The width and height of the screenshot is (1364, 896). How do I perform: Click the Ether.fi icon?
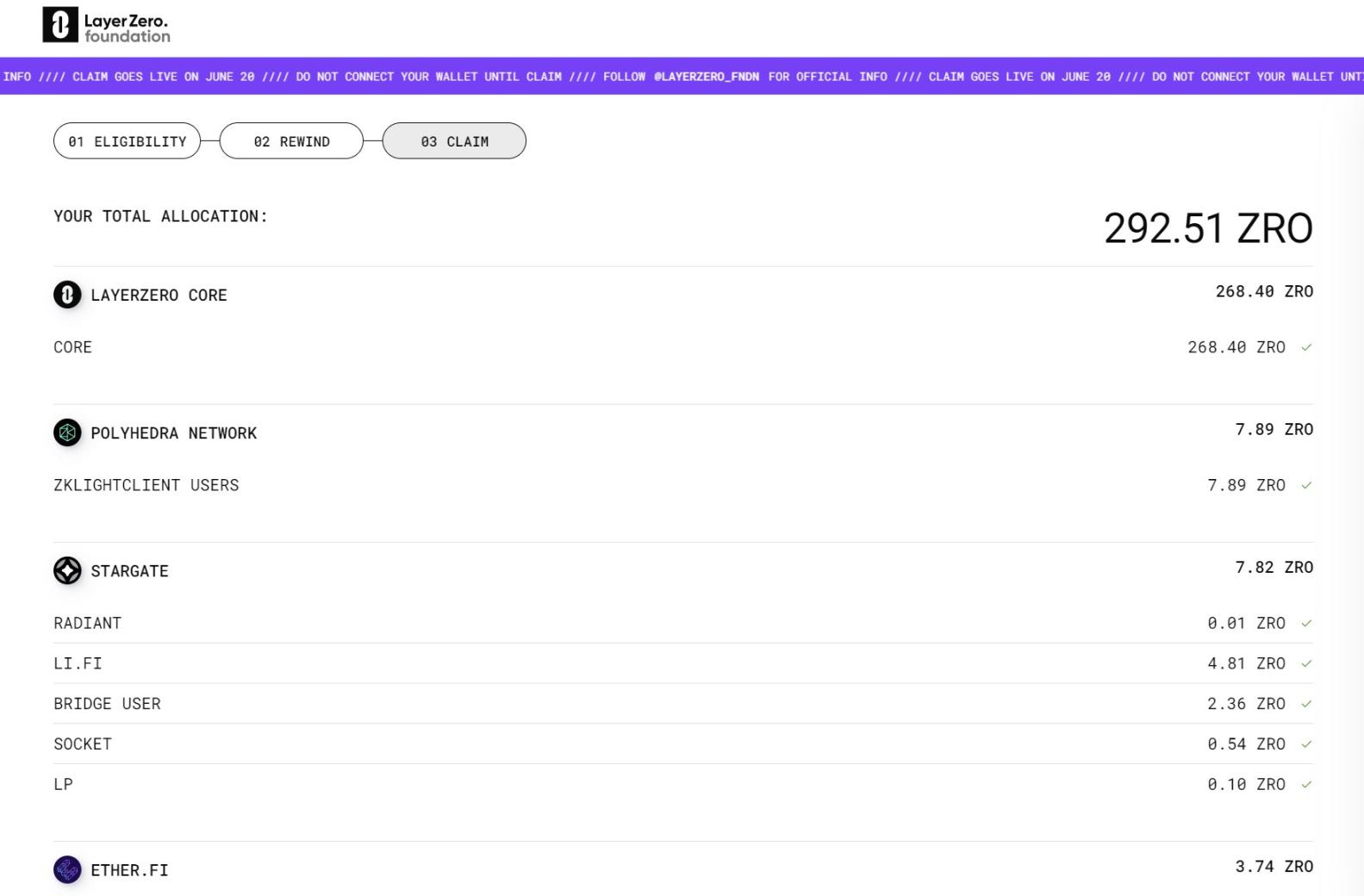pyautogui.click(x=67, y=869)
